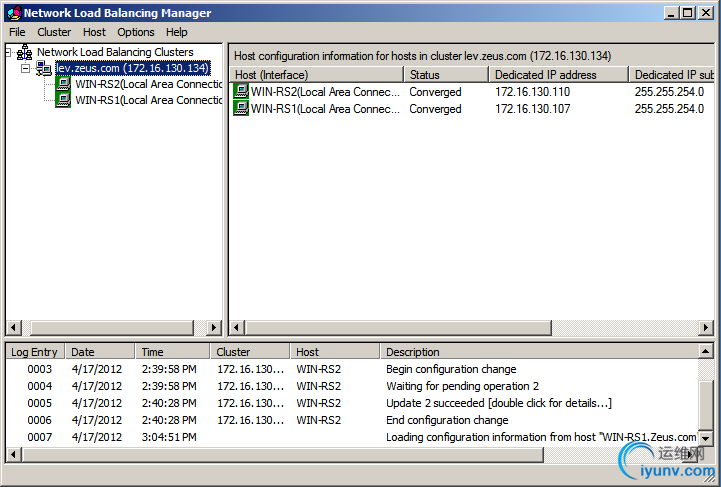Click Converged status of WIN-RS1
Screen dimensions: 721x487
(435, 109)
